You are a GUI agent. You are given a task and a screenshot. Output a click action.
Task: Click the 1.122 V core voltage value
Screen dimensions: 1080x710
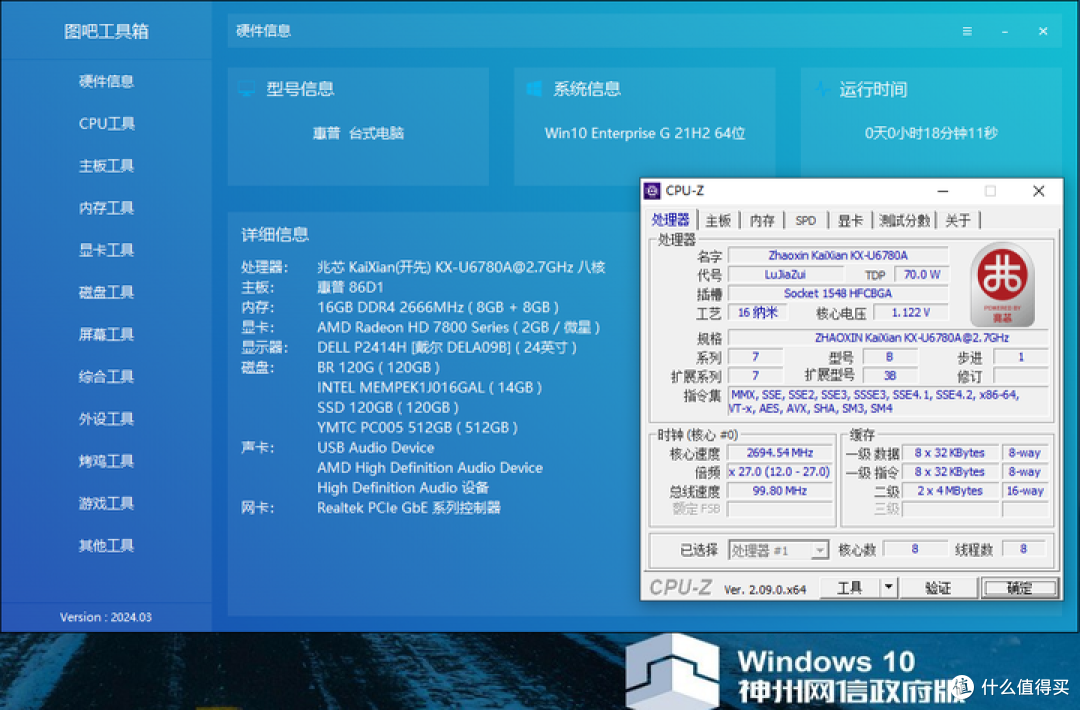click(911, 313)
